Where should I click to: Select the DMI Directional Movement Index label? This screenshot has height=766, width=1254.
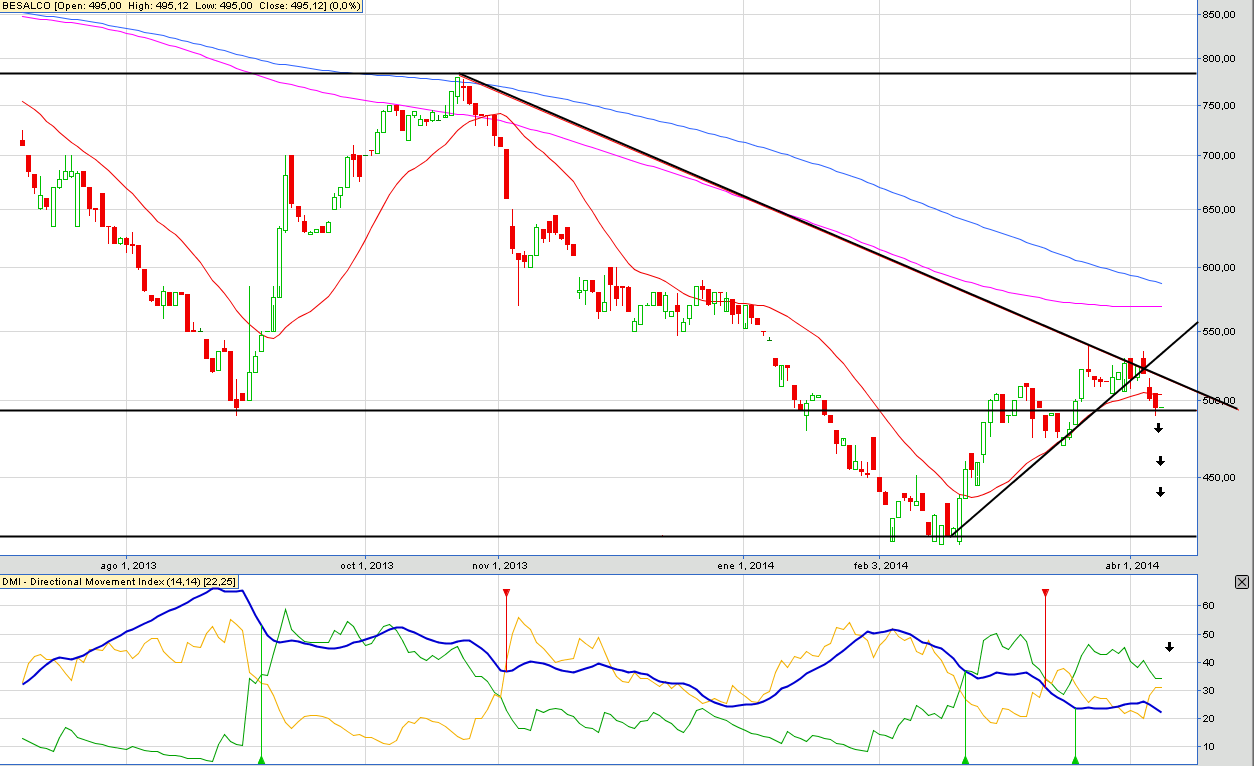[x=118, y=581]
